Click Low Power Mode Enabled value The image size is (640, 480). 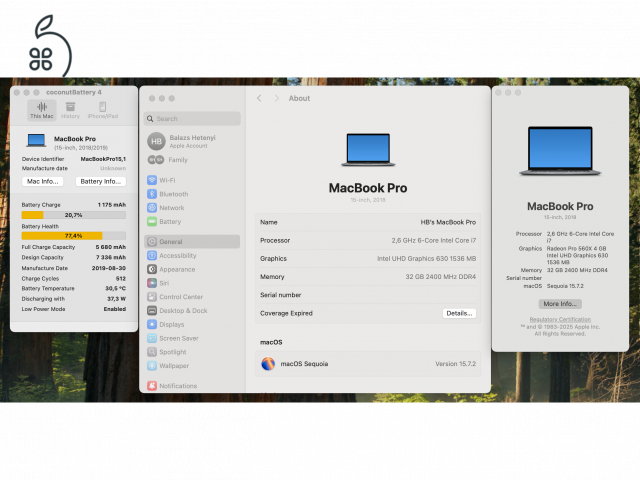tap(115, 309)
